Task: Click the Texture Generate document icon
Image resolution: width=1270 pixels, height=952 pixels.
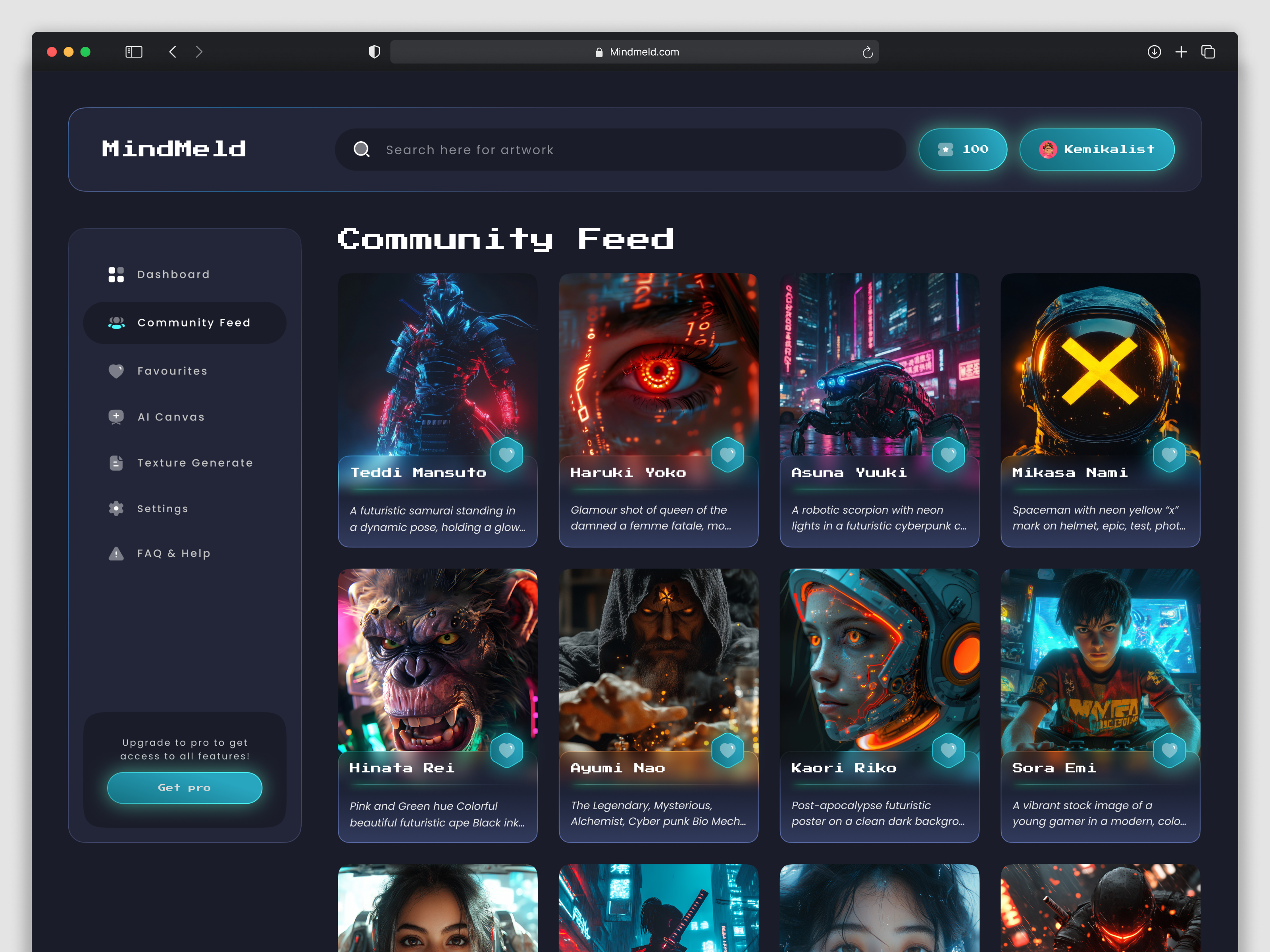Action: click(x=116, y=463)
